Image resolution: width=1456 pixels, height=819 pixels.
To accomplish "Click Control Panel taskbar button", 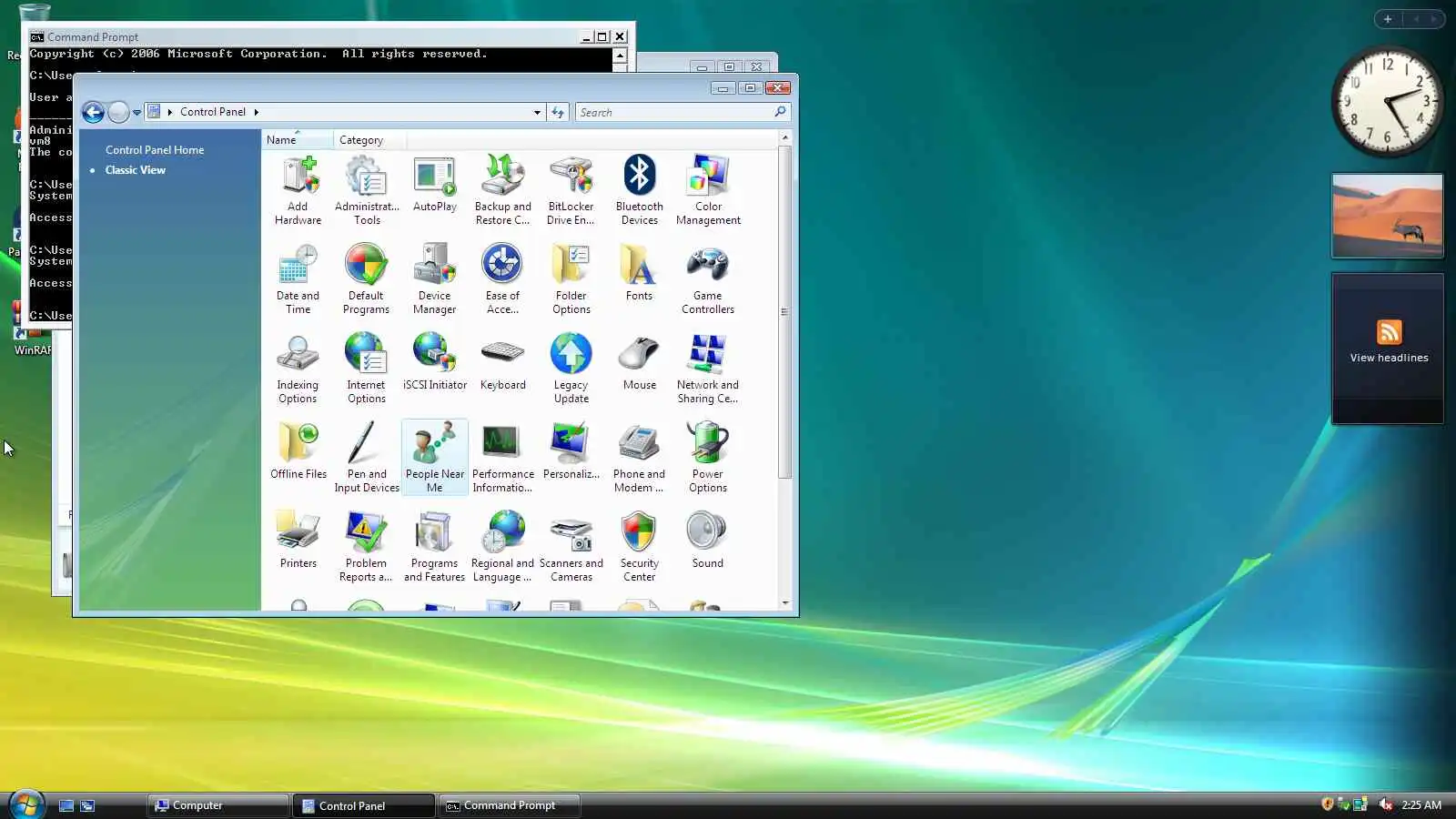I will [364, 805].
